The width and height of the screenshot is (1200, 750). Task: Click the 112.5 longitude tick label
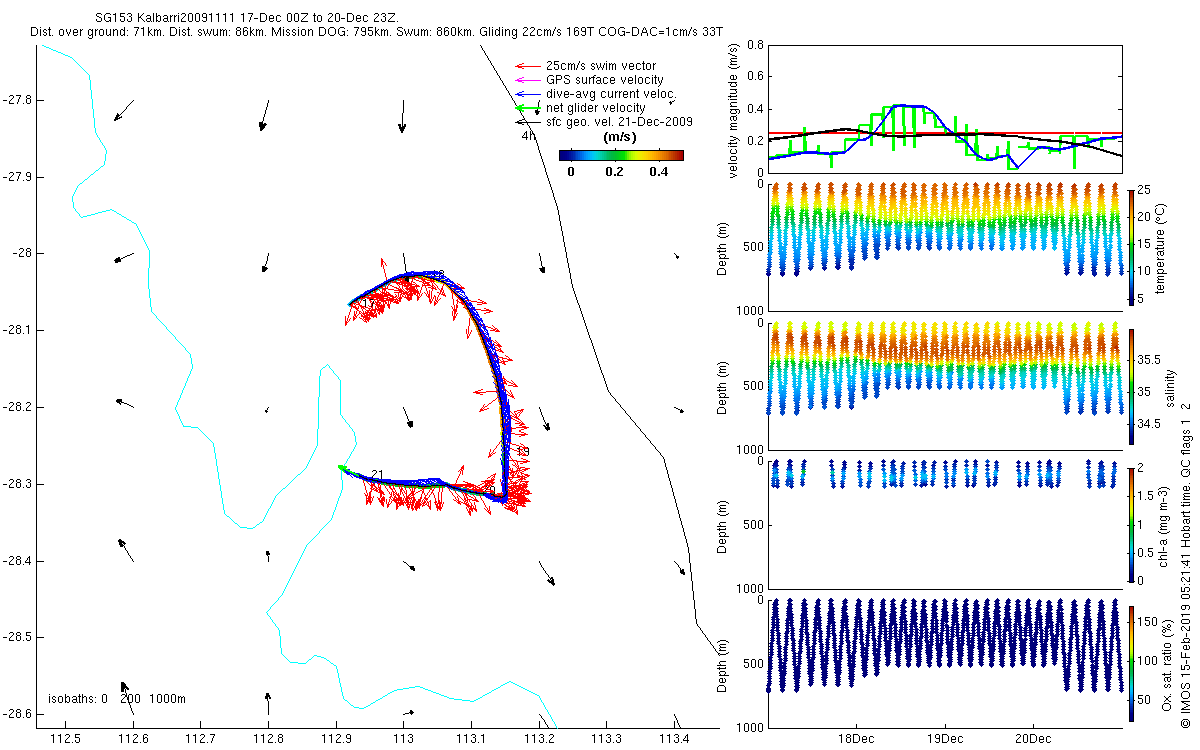tap(66, 739)
